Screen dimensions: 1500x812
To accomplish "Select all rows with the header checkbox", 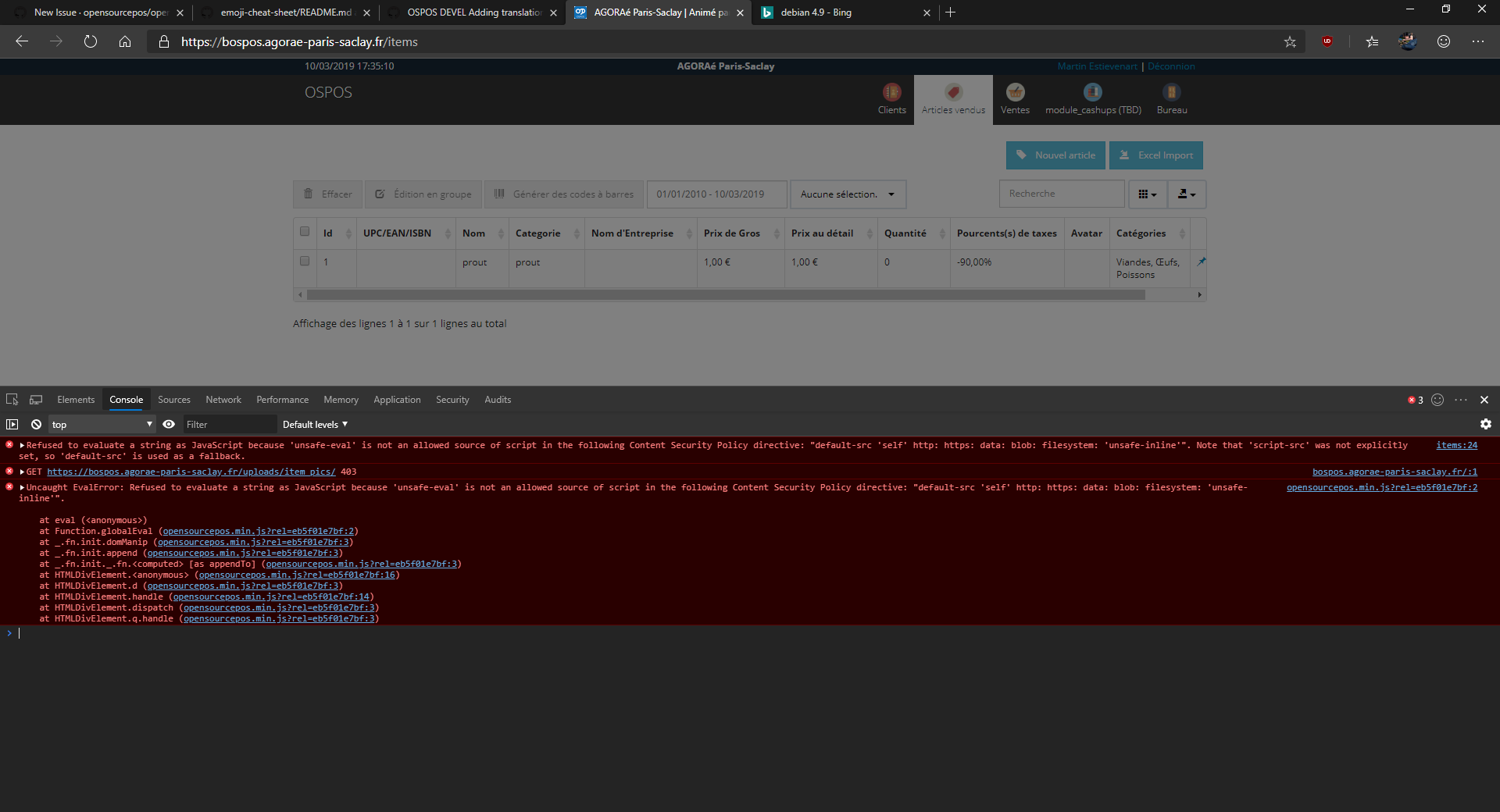I will (x=304, y=232).
